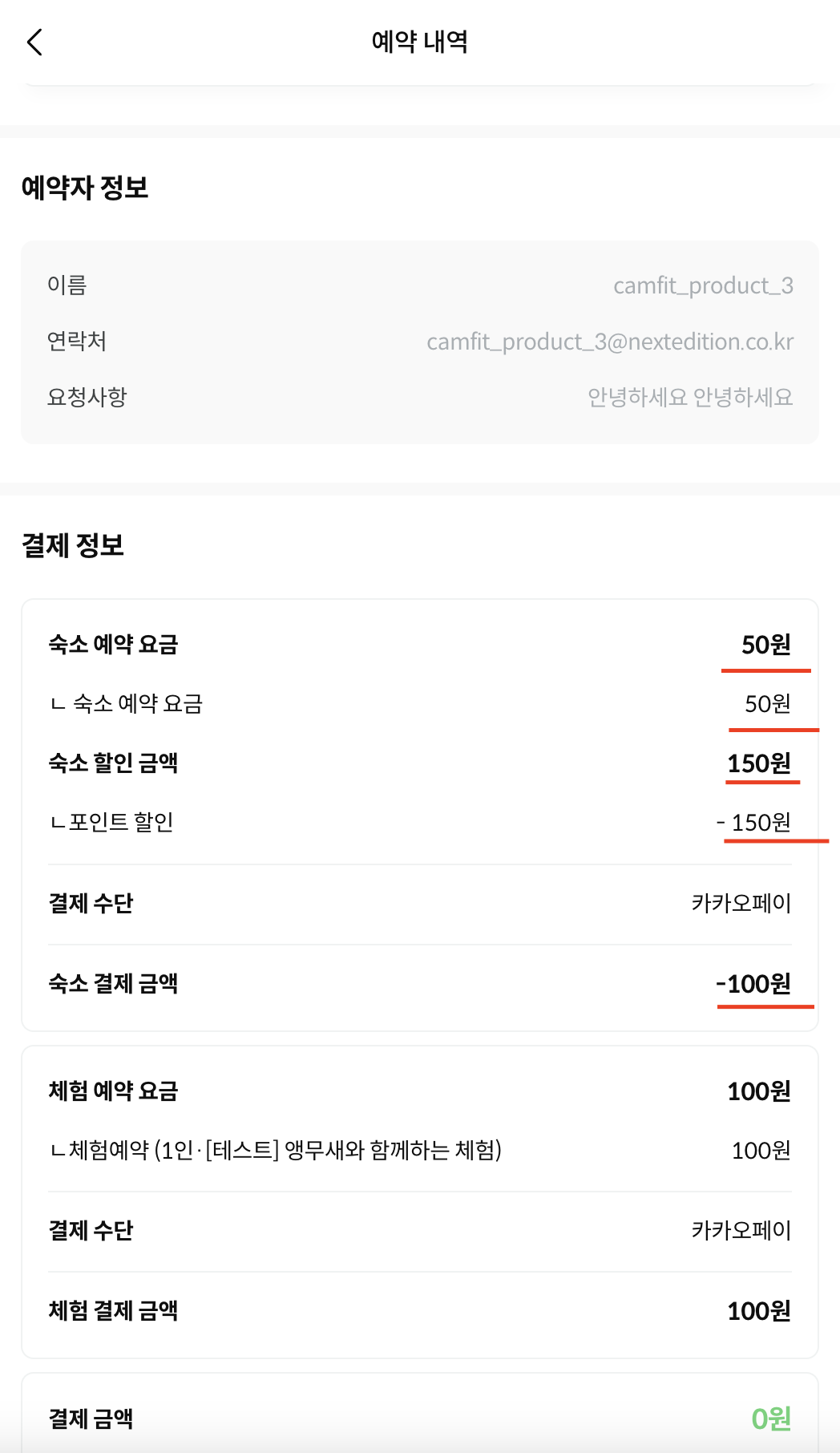Viewport: 840px width, 1453px height.
Task: Click the 안녕하세요 request note text
Action: [x=689, y=397]
